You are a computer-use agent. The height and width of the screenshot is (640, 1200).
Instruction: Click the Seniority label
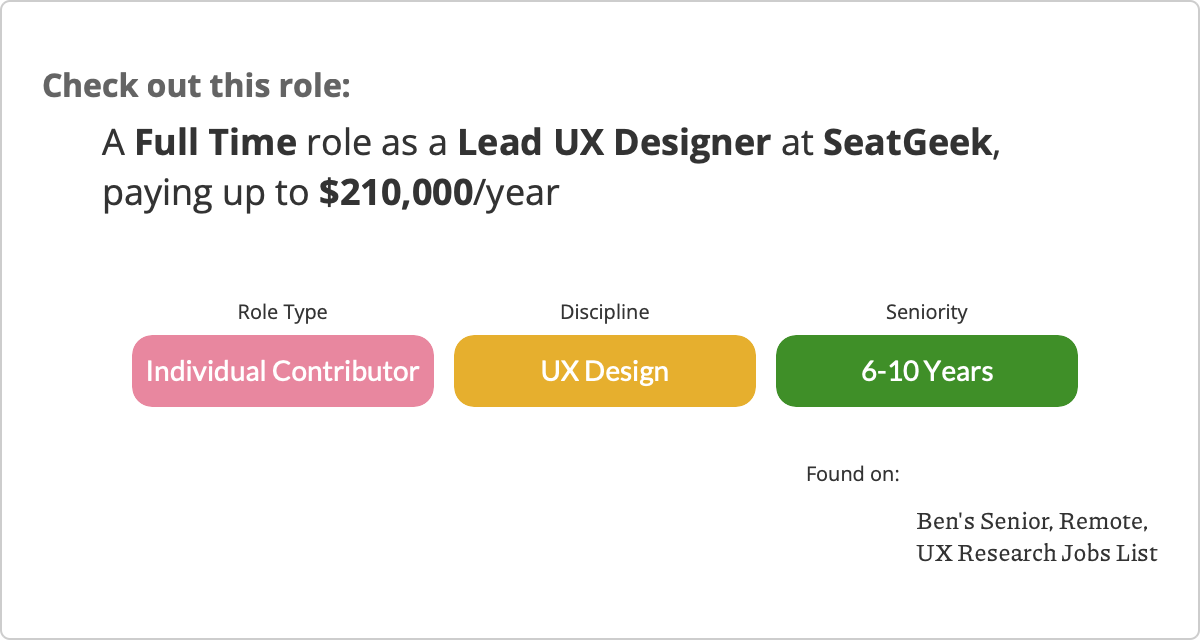926,312
